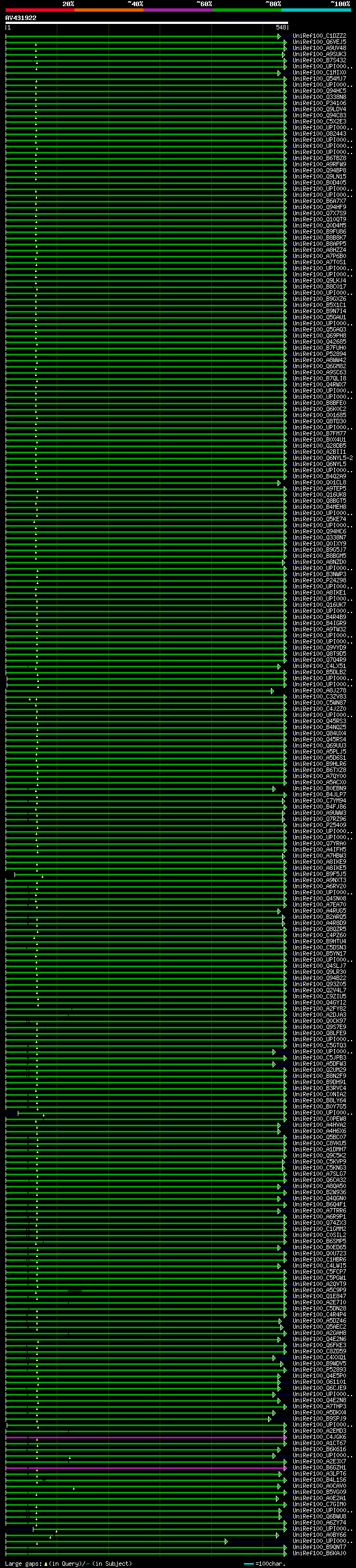Select the UniRef100_B9F5J5 label
The width and height of the screenshot is (356, 1568).
click(319, 873)
